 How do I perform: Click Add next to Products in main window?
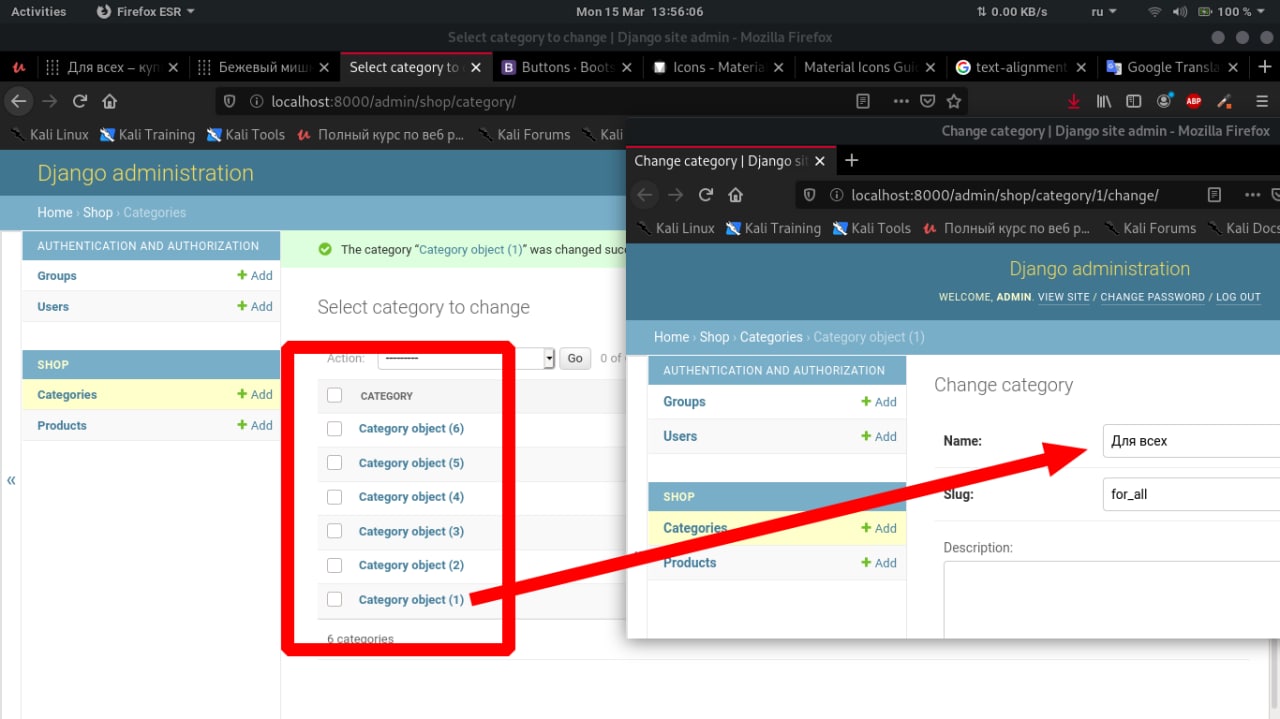click(255, 425)
